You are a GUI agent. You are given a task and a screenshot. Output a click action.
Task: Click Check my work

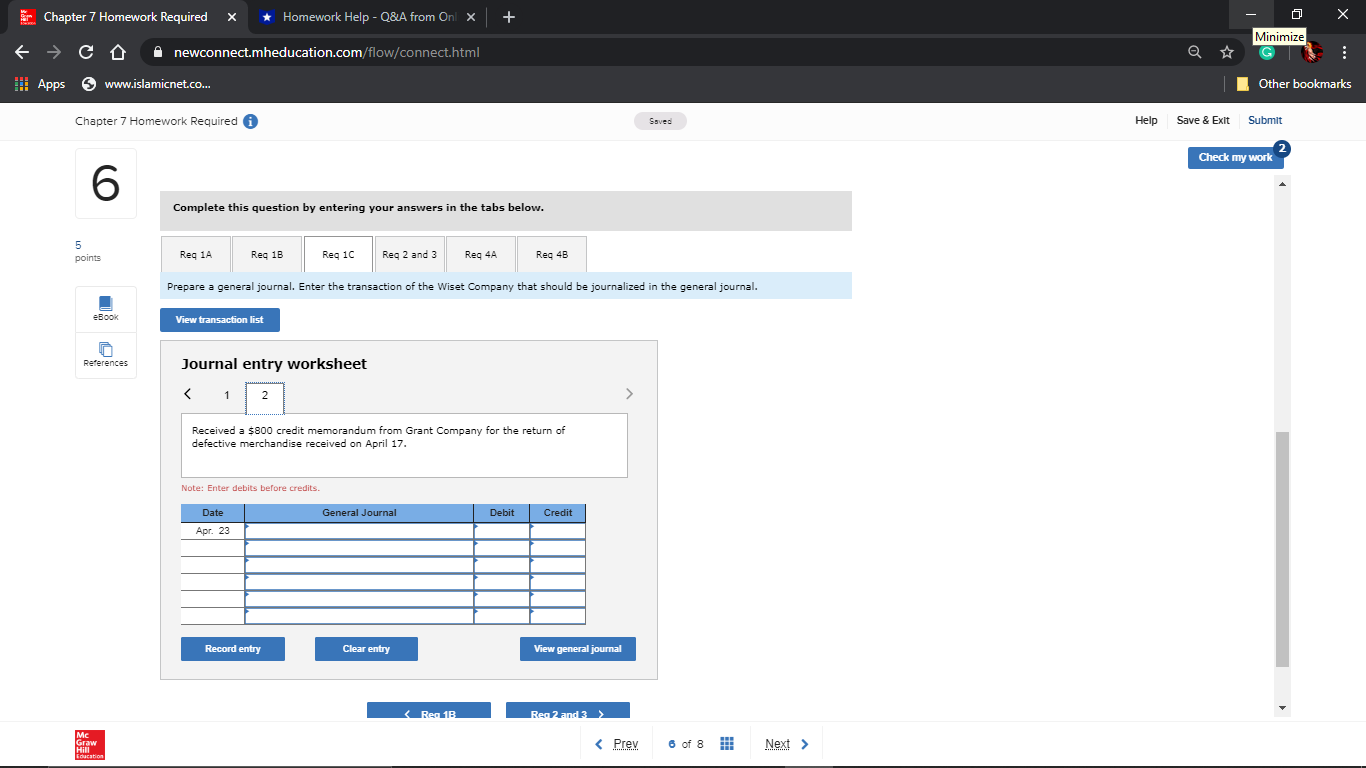coord(1236,157)
